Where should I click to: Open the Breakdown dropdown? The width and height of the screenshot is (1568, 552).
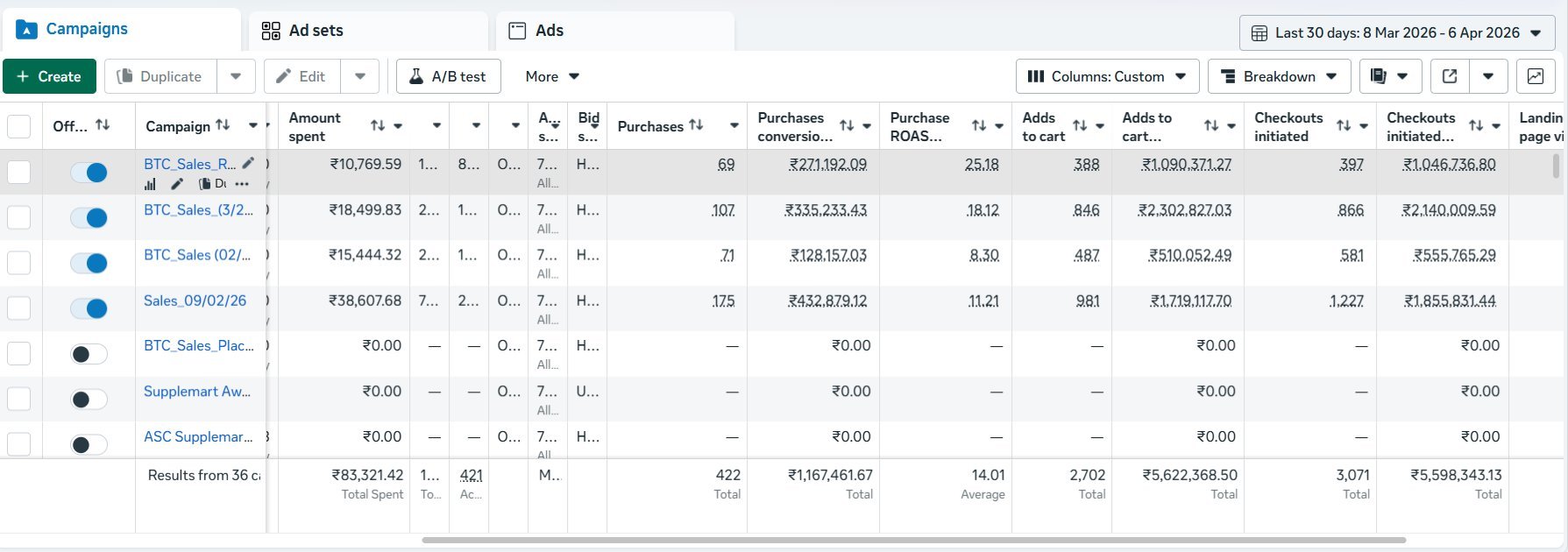pos(1279,76)
